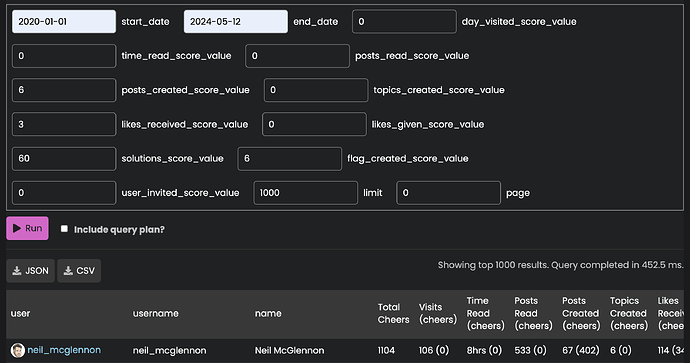Click the Posts Created cell 67 (402)

581,351
